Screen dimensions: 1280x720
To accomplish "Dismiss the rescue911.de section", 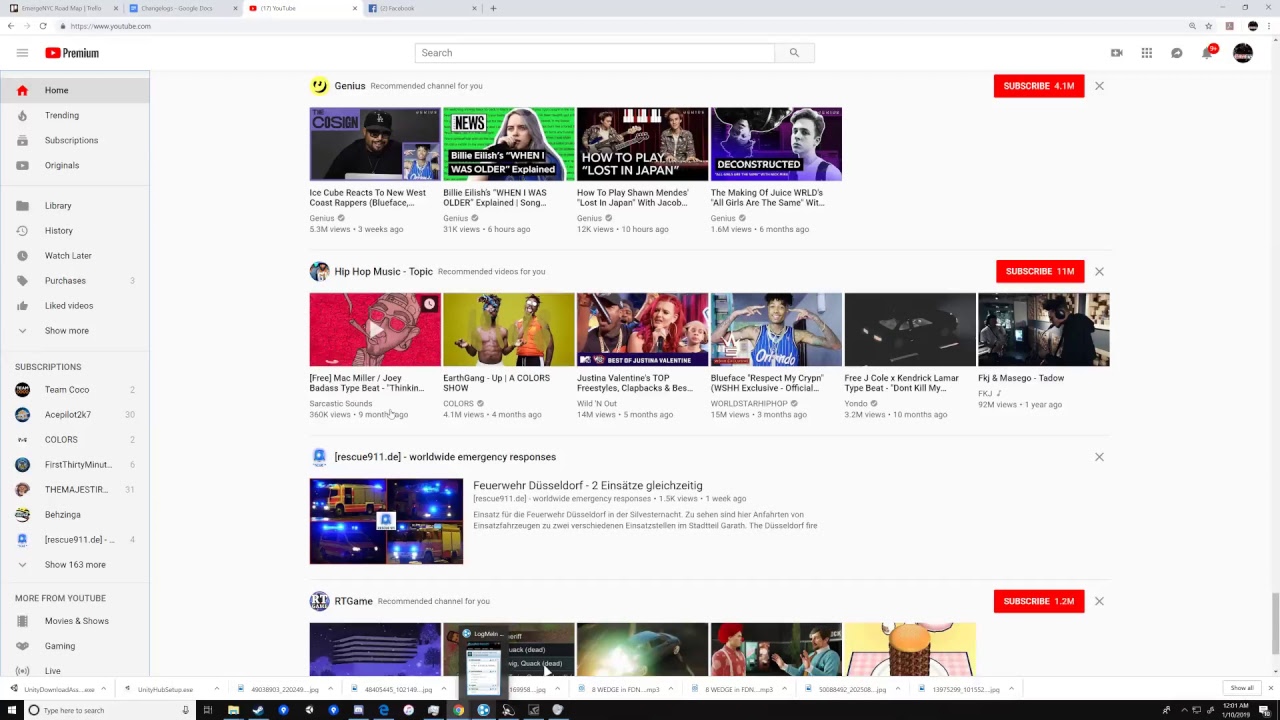I will [1099, 457].
